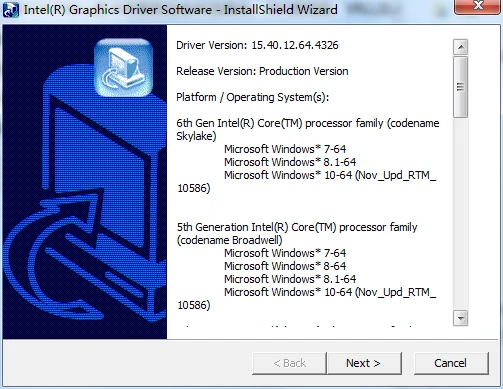Click the Cancel button
Screen dimensions: 503x389
click(x=451, y=363)
